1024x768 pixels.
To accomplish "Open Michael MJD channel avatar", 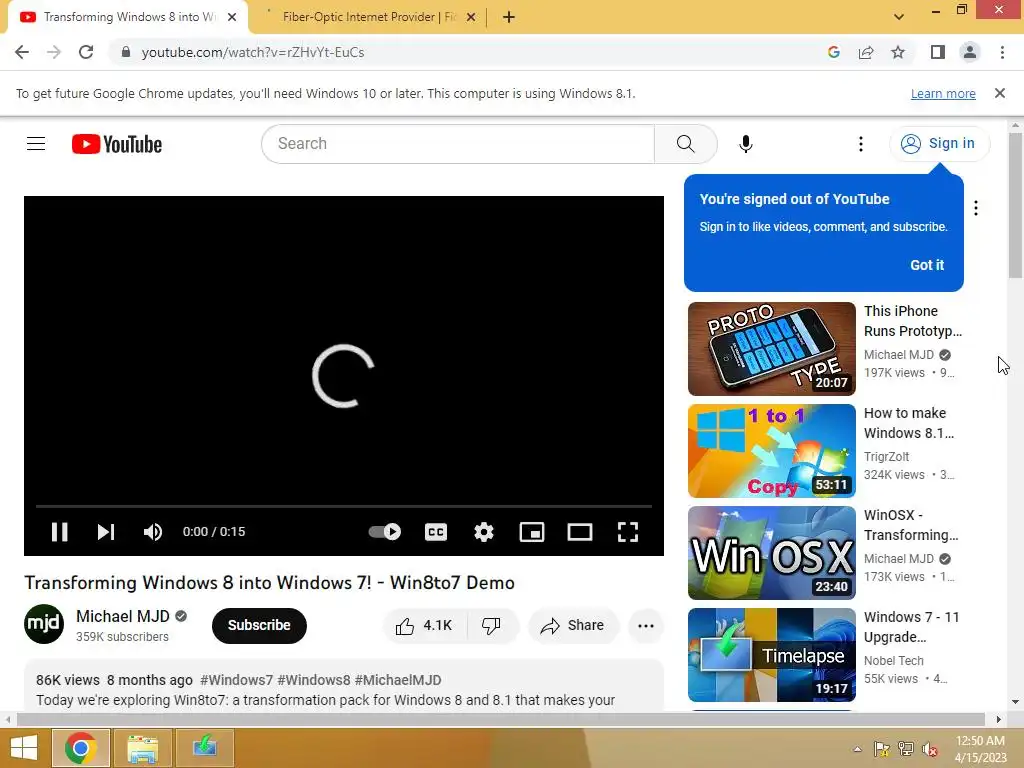I will coord(44,624).
